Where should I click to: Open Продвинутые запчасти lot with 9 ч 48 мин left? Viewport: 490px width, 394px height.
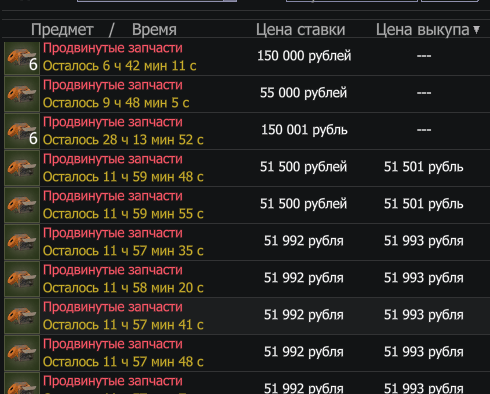coord(113,85)
